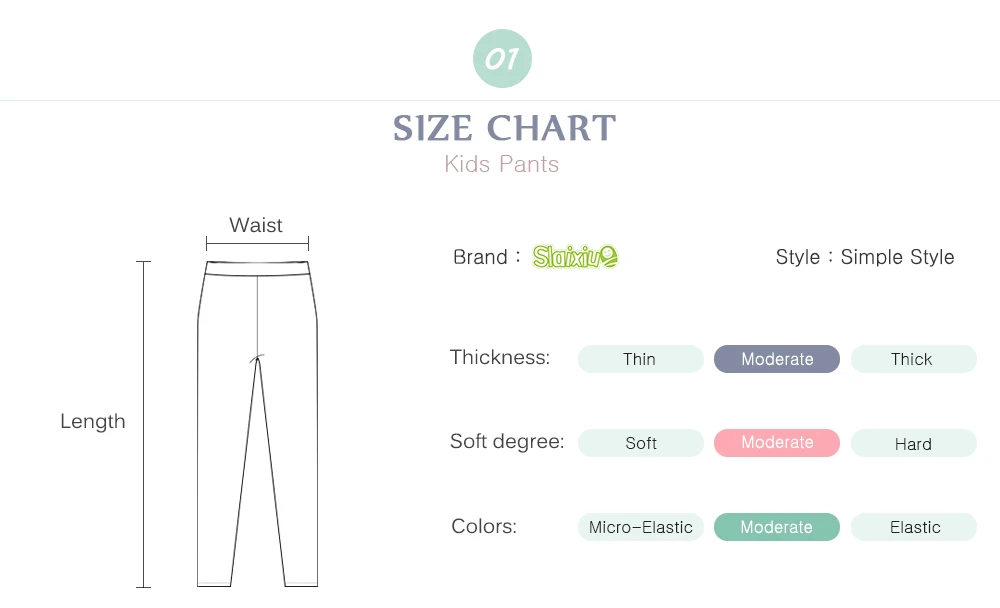
Task: Pick the Micro-Elastic option
Action: [x=640, y=527]
